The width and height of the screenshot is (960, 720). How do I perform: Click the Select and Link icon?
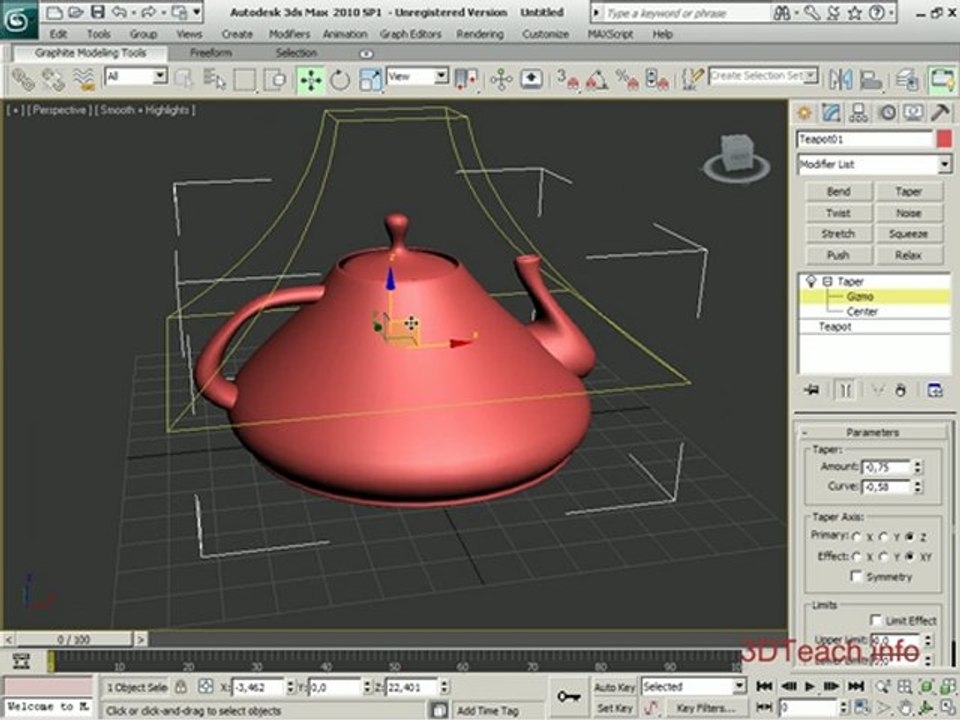point(24,80)
